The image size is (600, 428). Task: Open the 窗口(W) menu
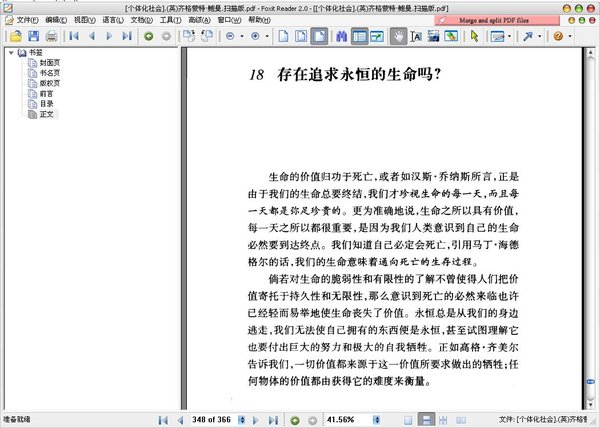[x=229, y=20]
